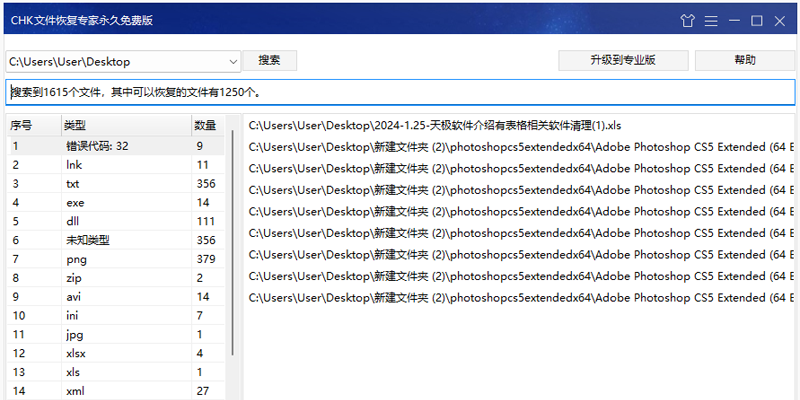
Task: Click count 2 in zip row
Action: (x=199, y=278)
